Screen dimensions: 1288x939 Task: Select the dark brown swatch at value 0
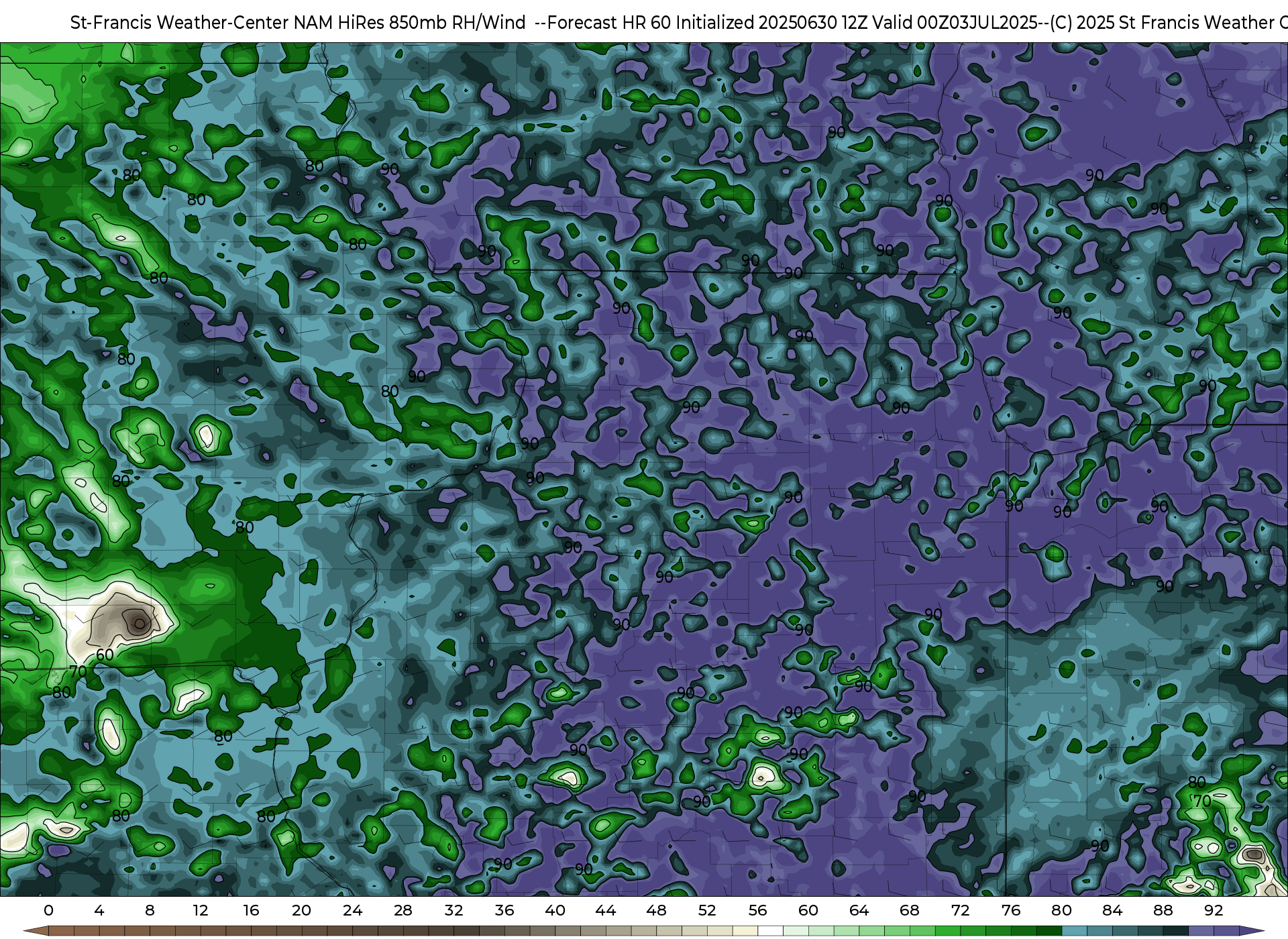click(x=61, y=931)
